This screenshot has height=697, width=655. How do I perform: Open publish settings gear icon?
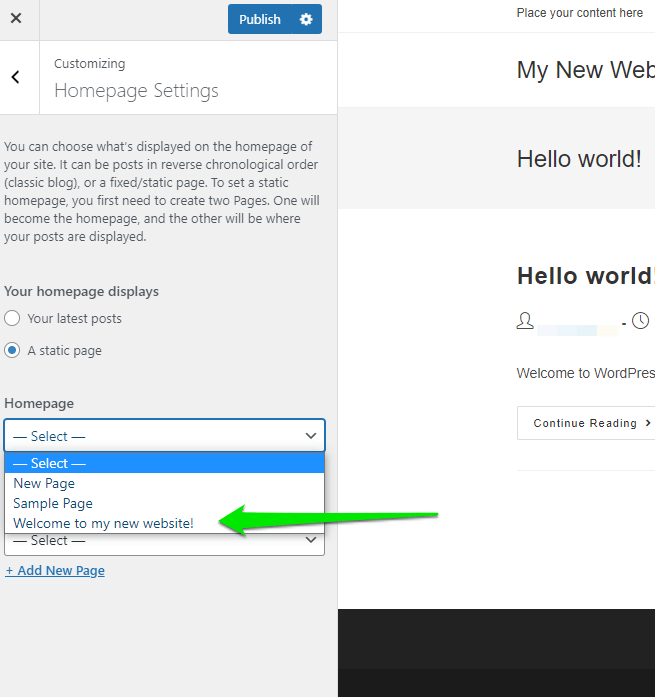pos(306,19)
